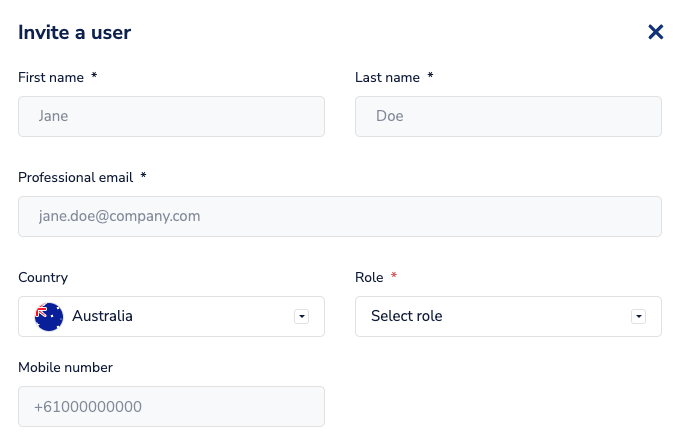This screenshot has width=691, height=439.
Task: Close the Invite a user dialog
Action: pos(656,32)
